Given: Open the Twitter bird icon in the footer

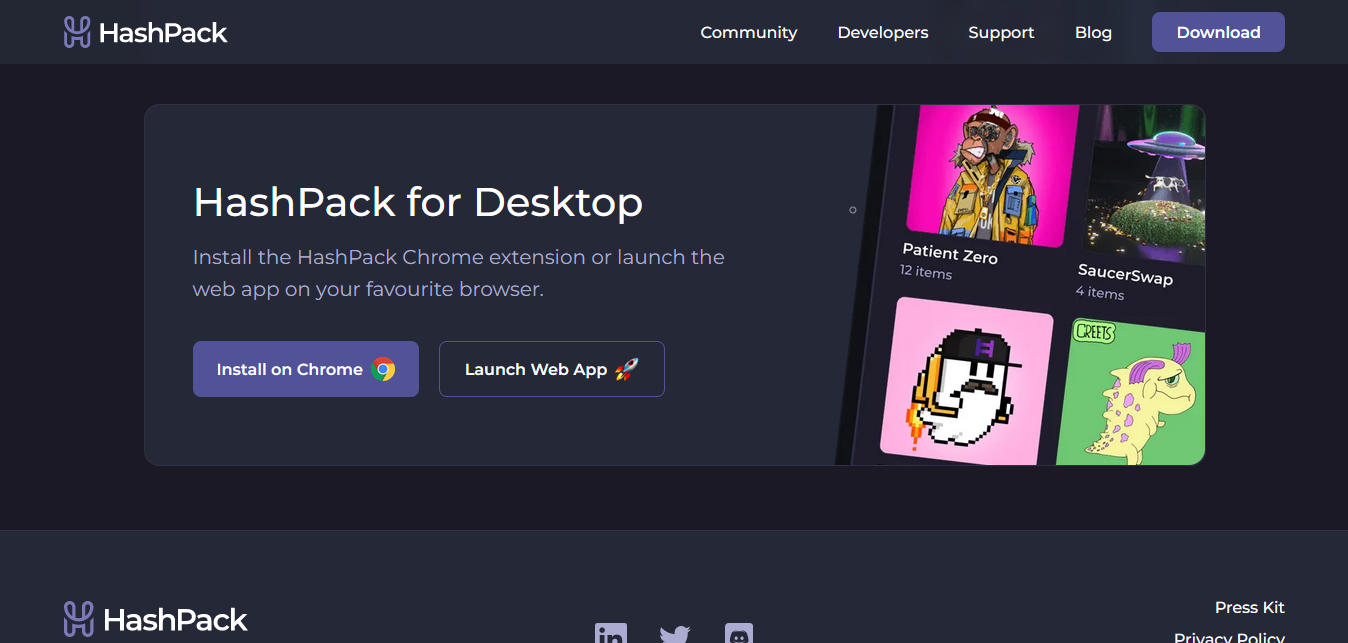Looking at the screenshot, I should tap(675, 634).
